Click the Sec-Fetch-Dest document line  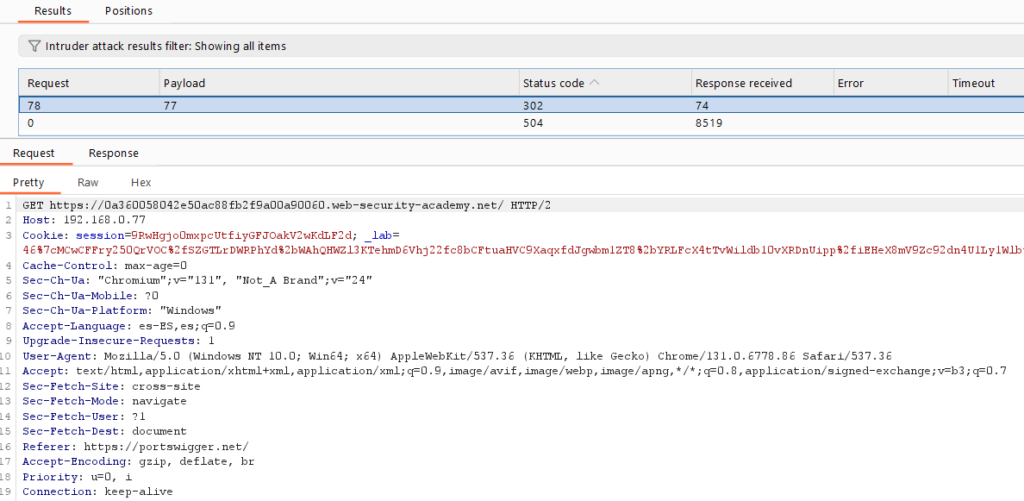coord(104,431)
